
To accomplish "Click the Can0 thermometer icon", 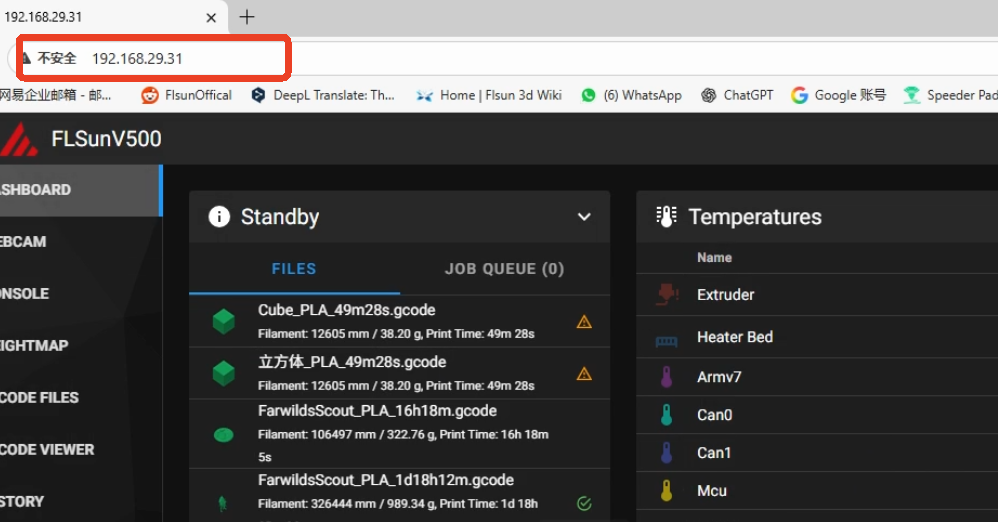I will click(x=666, y=415).
